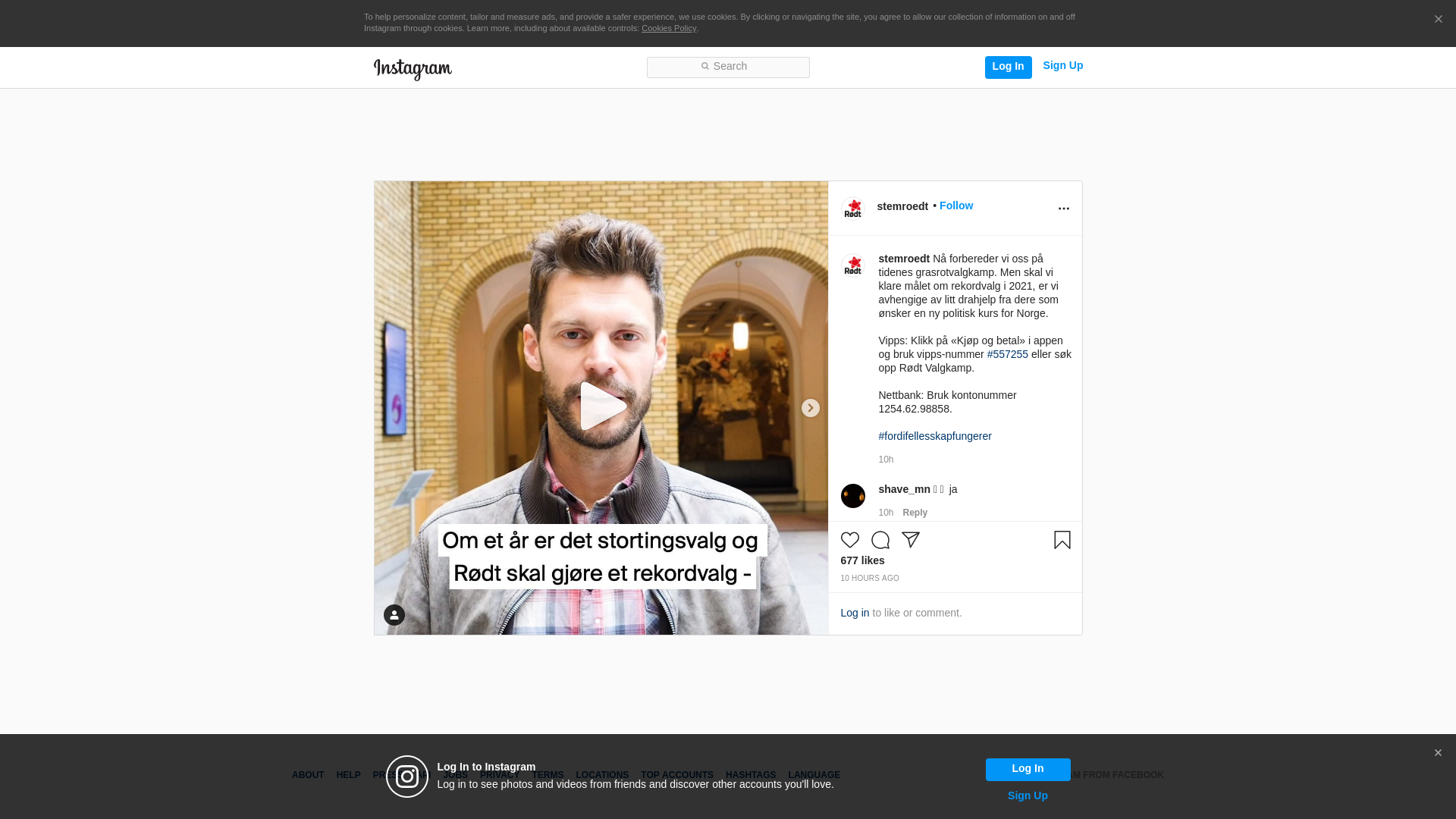Open more options three-dot menu
Screen dimensions: 1456x819
click(x=1064, y=209)
